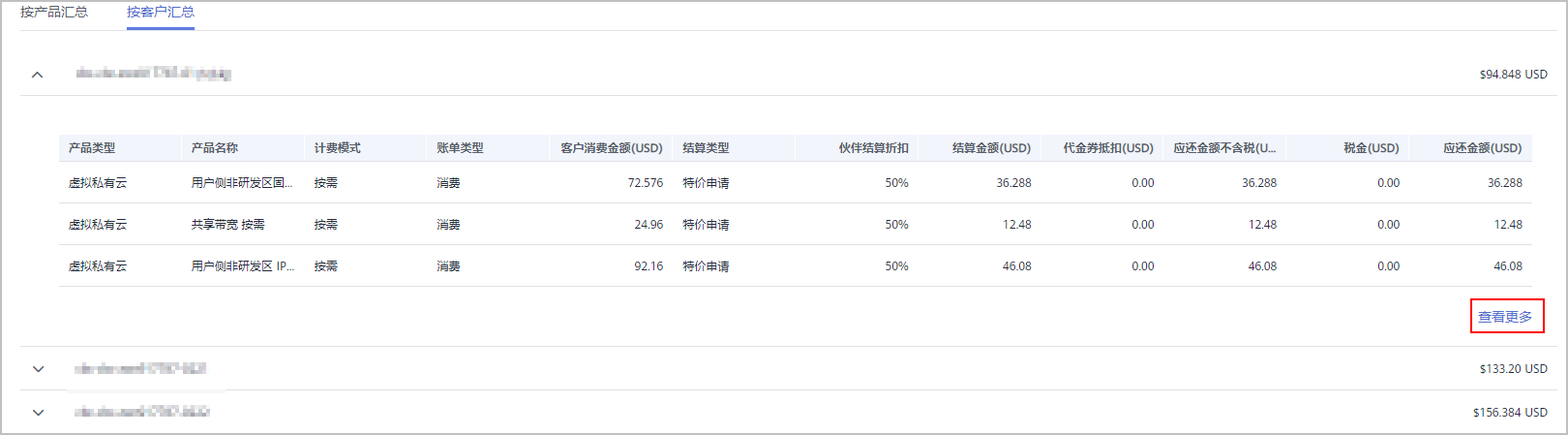
Task: Click the truncated 应还金额不含税 column header
Action: pos(1224,148)
